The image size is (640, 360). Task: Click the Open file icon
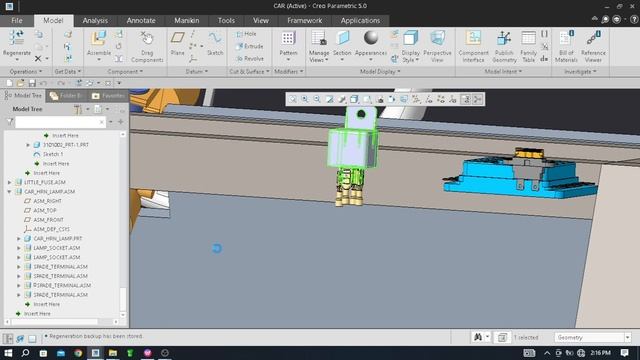click(x=20, y=83)
